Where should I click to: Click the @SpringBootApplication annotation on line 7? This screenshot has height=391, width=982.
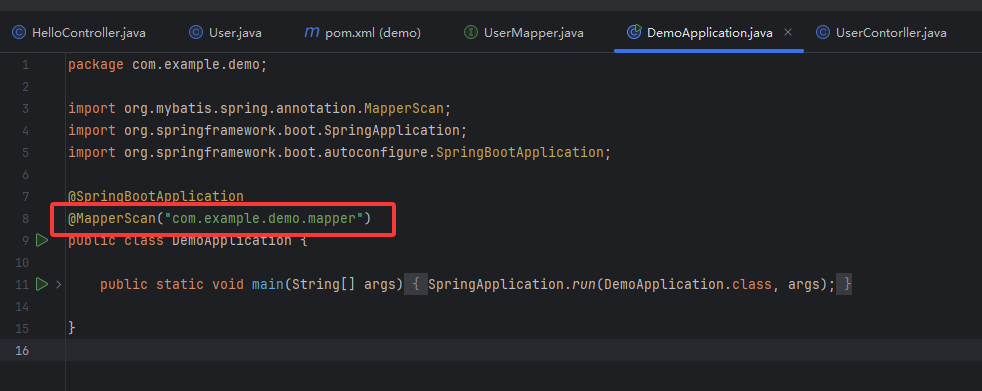[x=156, y=196]
